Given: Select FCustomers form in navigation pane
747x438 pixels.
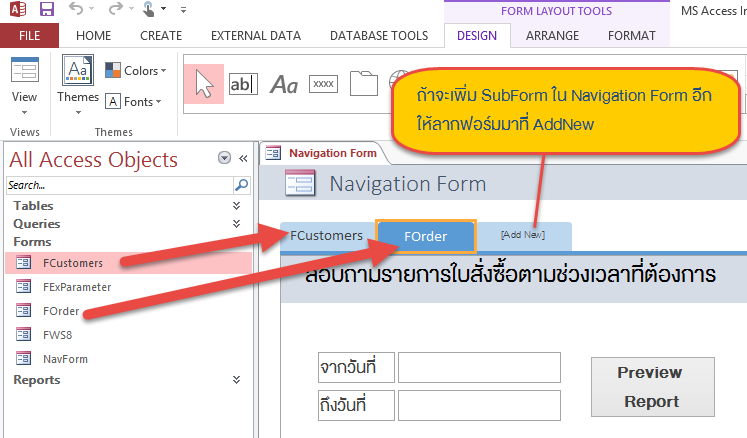Looking at the screenshot, I should tap(128, 263).
